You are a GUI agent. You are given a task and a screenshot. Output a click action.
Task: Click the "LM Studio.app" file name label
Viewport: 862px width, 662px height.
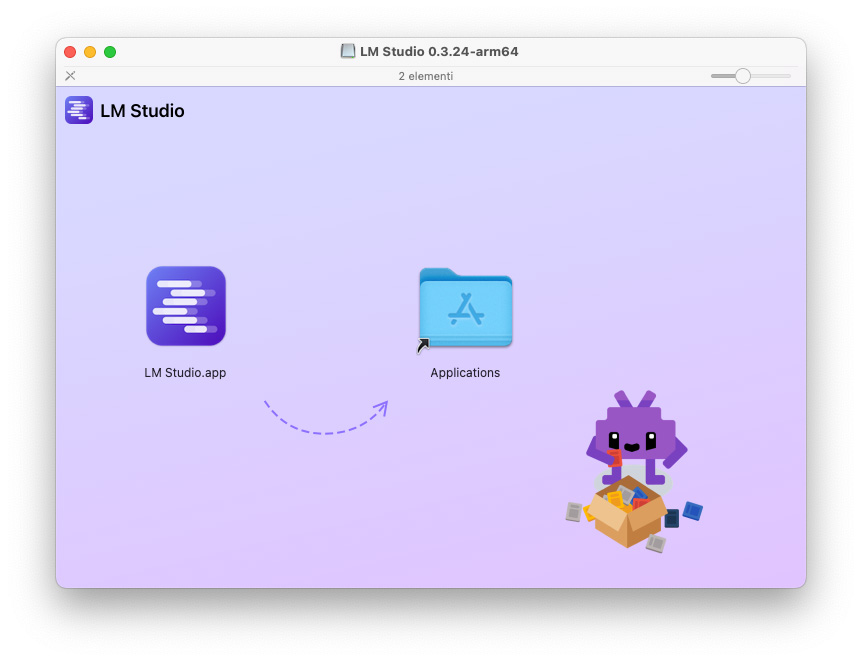(x=185, y=373)
